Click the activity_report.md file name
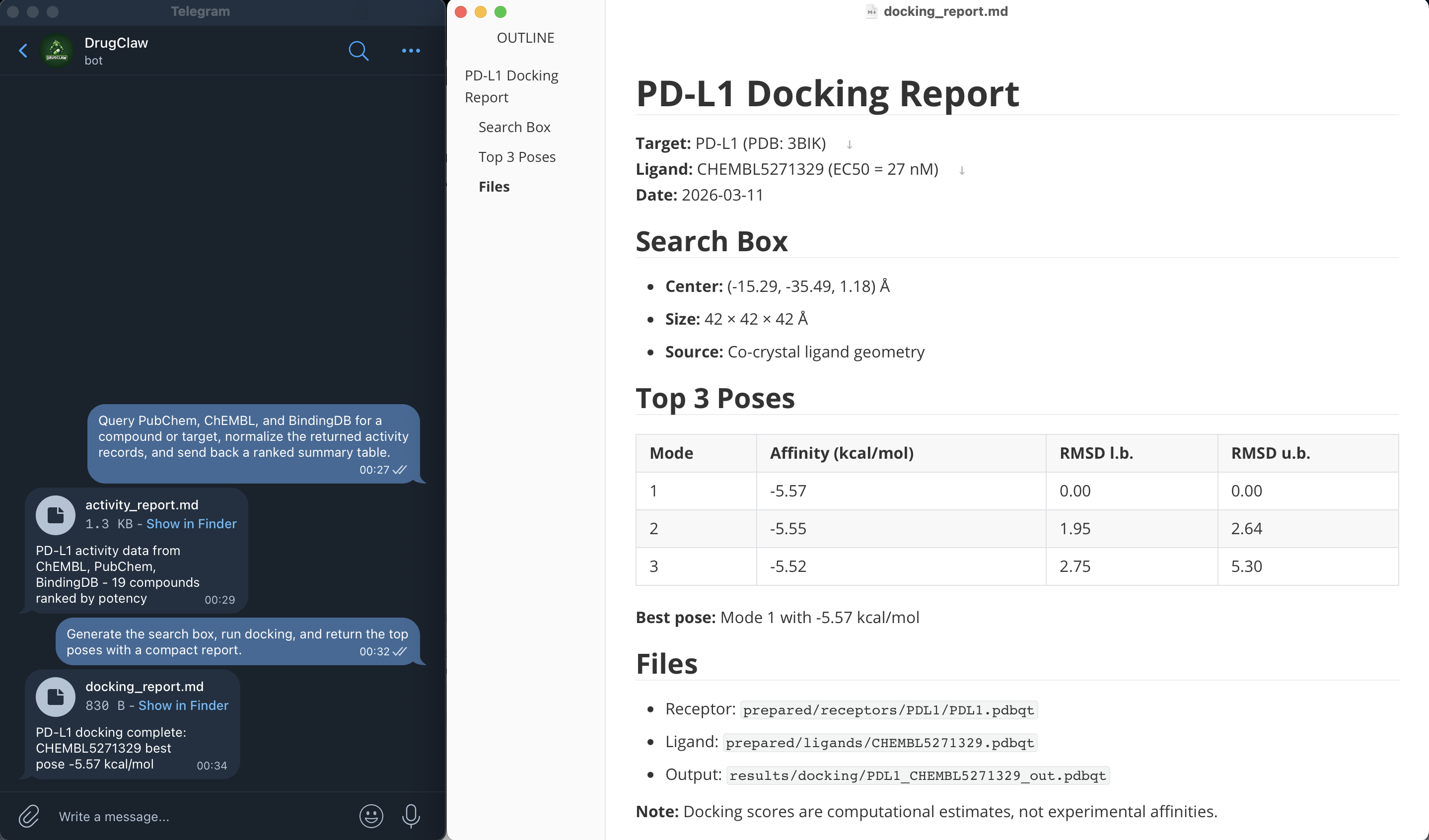 142,505
